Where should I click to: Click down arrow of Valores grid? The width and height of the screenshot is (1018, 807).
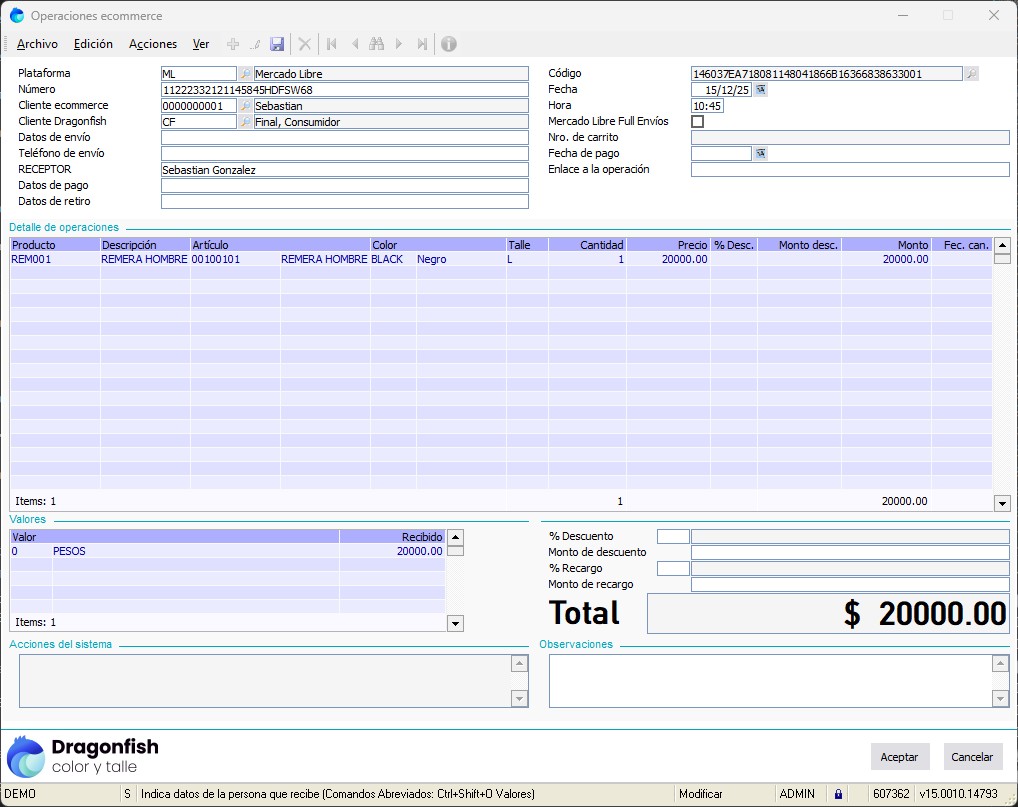[455, 623]
